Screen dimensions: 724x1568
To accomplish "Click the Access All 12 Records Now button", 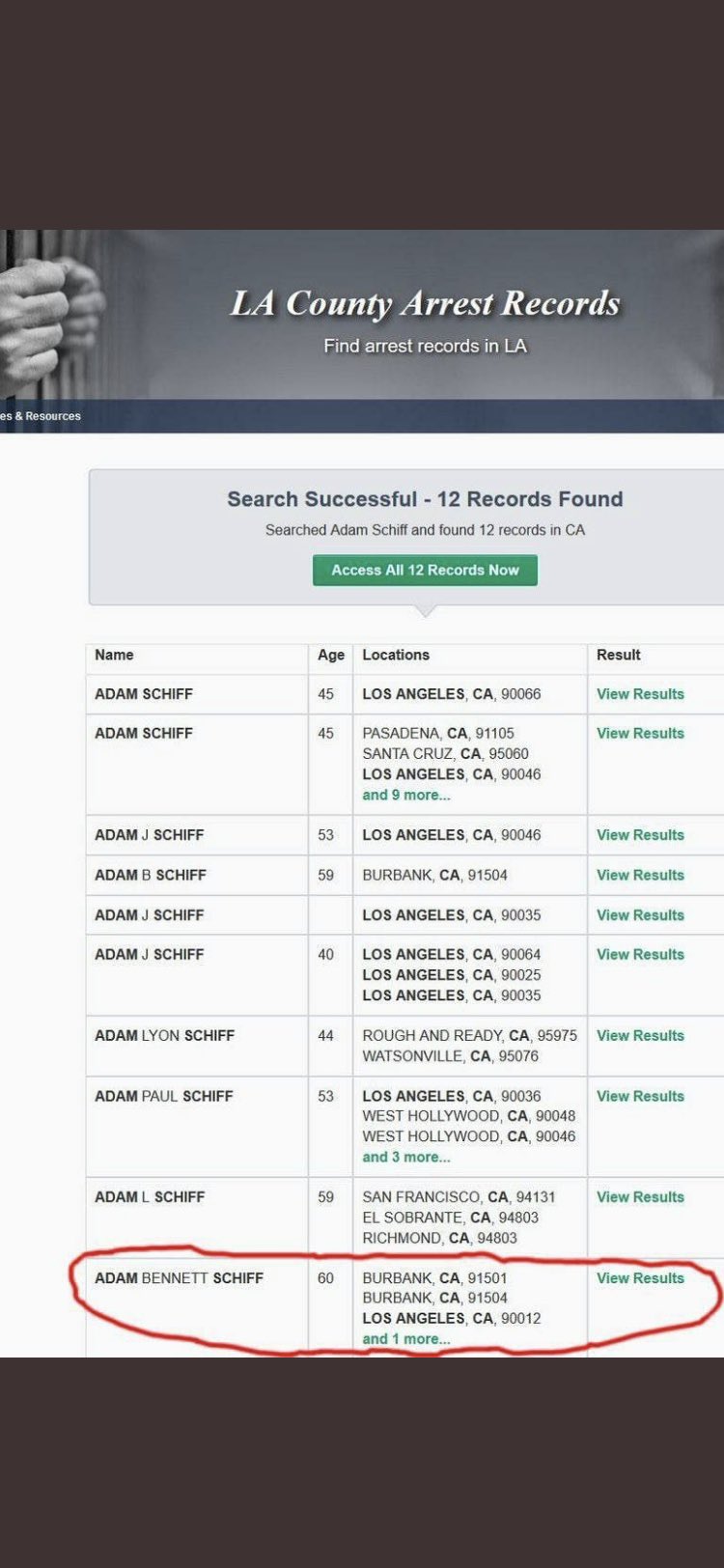I will point(425,570).
